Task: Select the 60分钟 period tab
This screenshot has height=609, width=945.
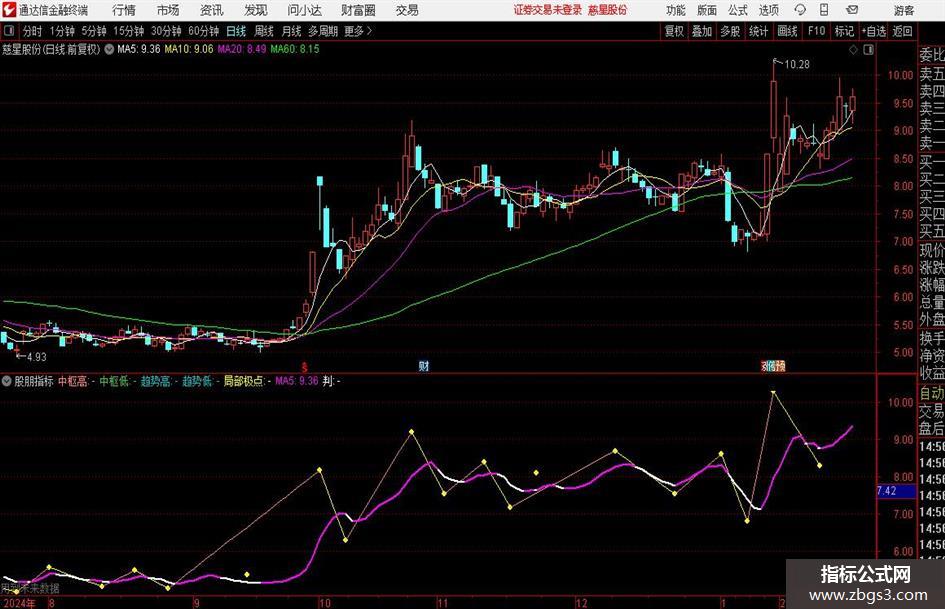Action: coord(203,31)
